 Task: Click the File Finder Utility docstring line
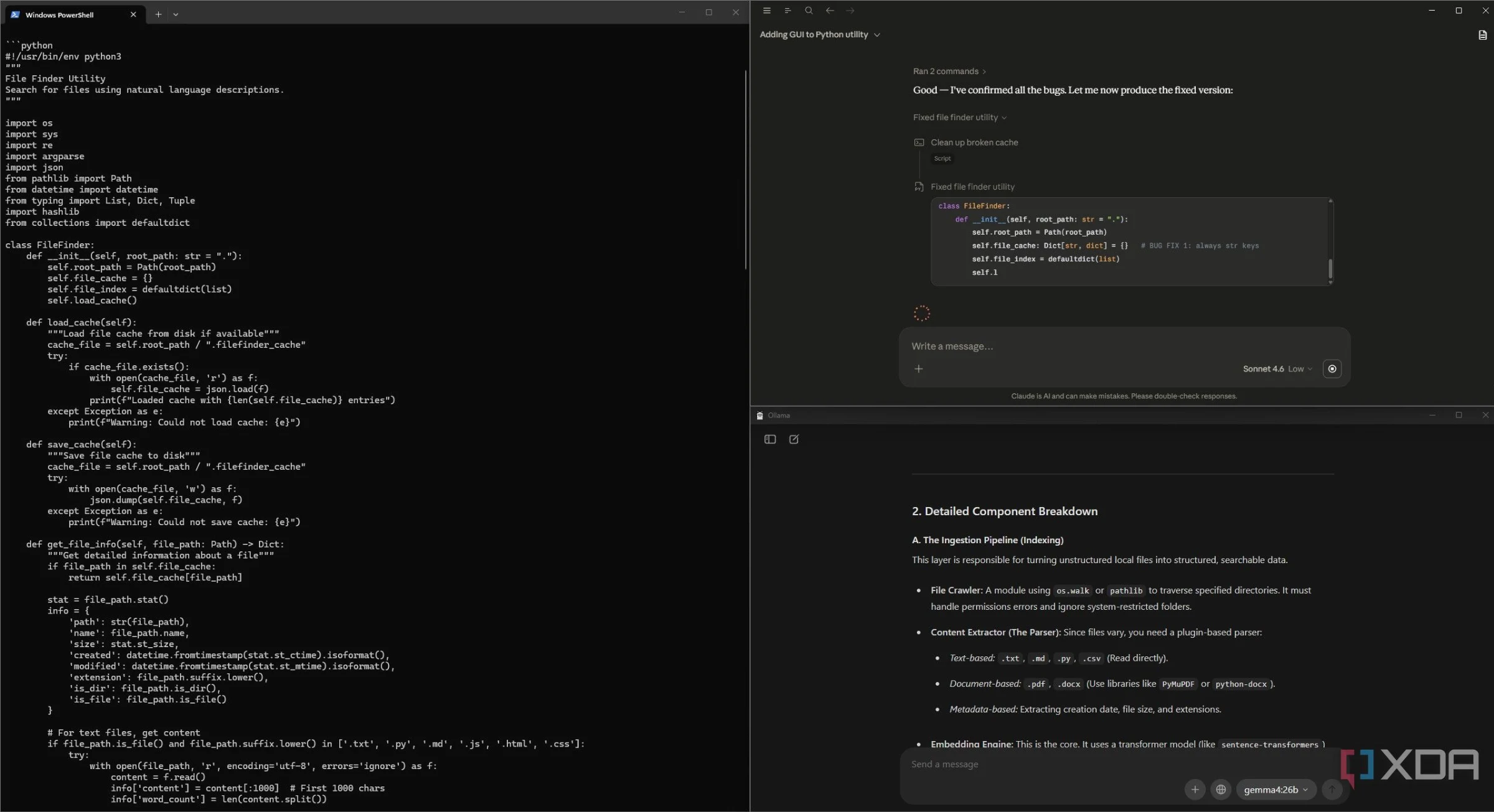click(x=55, y=78)
